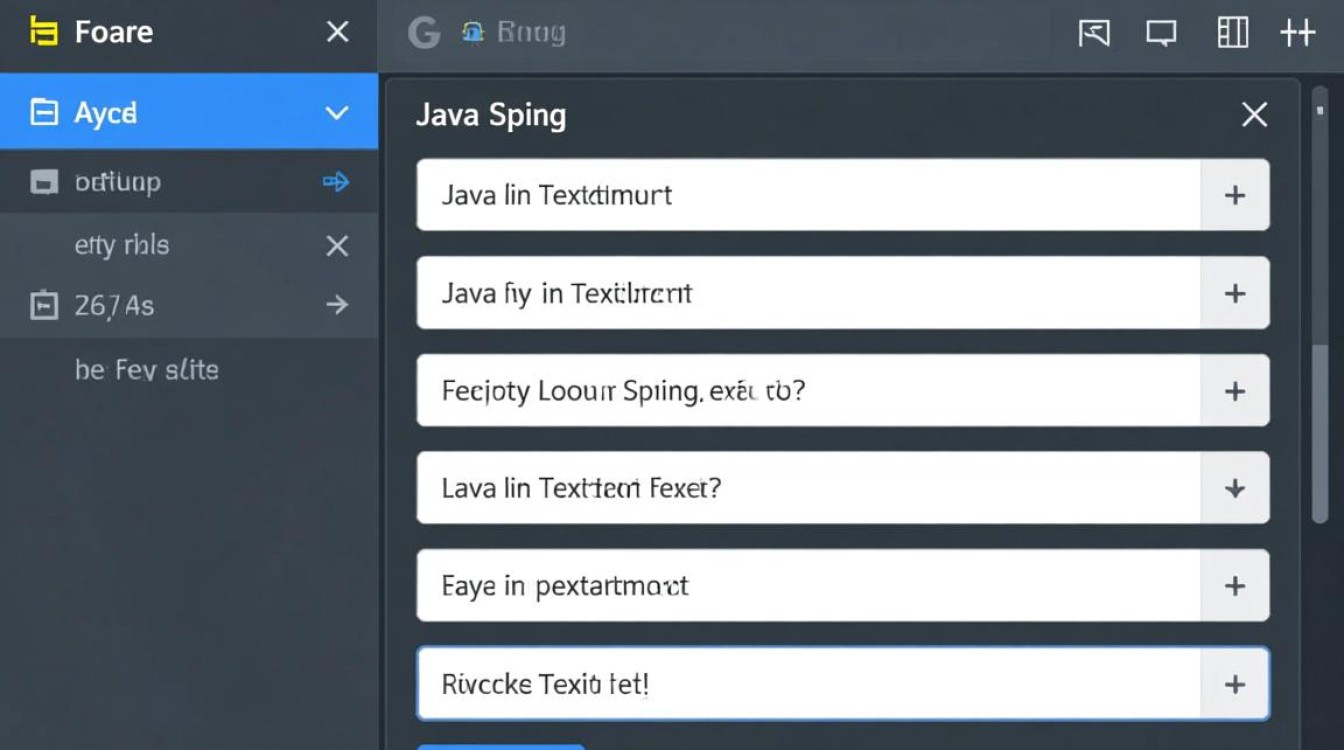Open the column layout icon in toolbar
The width and height of the screenshot is (1344, 750).
coord(1232,33)
